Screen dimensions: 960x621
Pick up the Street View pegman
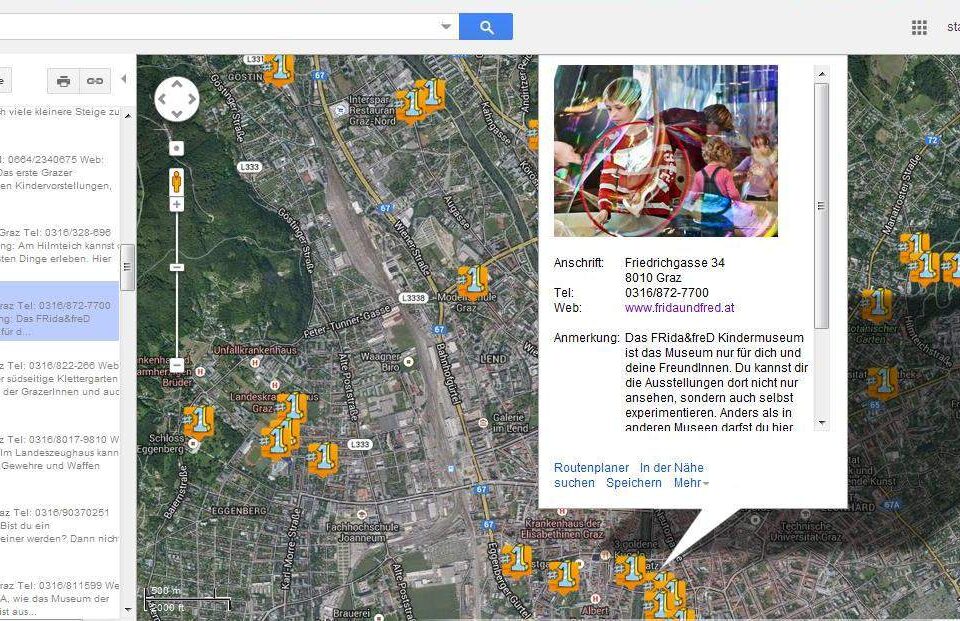pos(177,181)
